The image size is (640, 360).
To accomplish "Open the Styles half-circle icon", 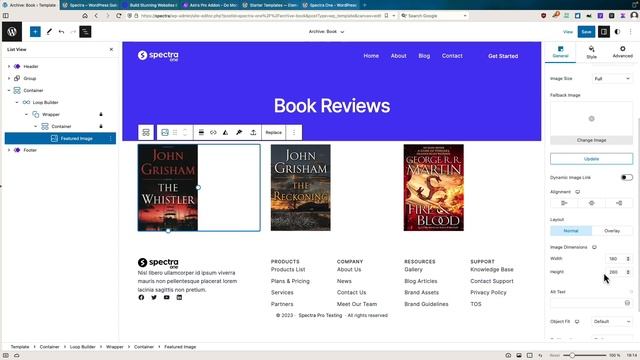I will (x=617, y=31).
